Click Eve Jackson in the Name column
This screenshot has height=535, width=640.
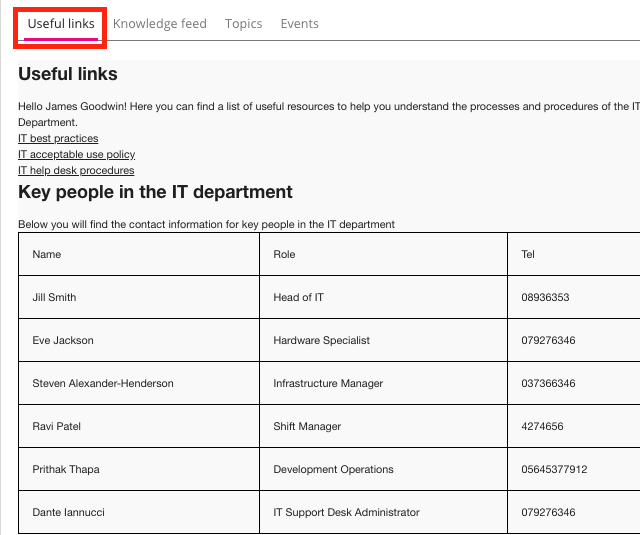(63, 340)
